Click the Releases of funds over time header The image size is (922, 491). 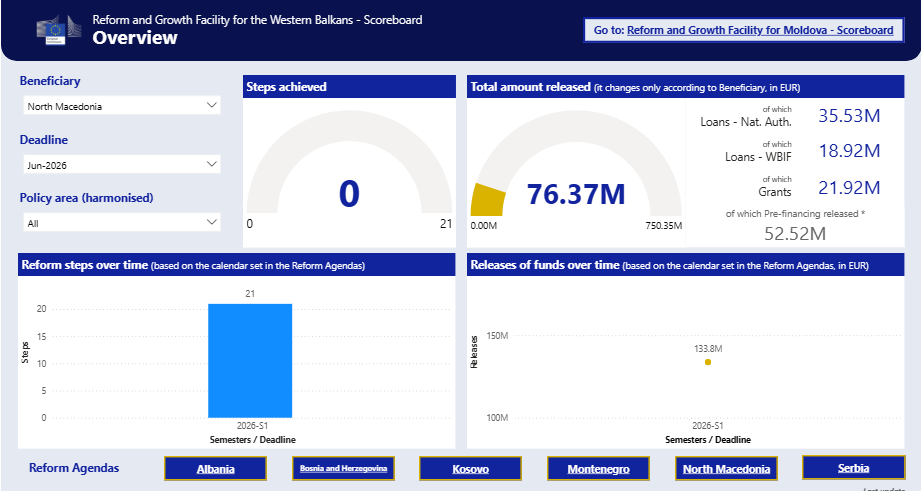686,265
